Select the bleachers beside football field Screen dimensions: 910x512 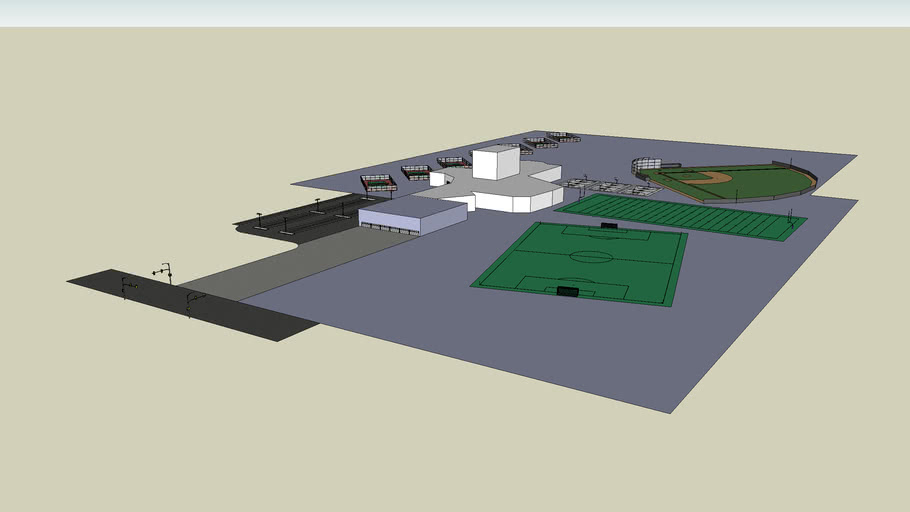click(x=605, y=187)
